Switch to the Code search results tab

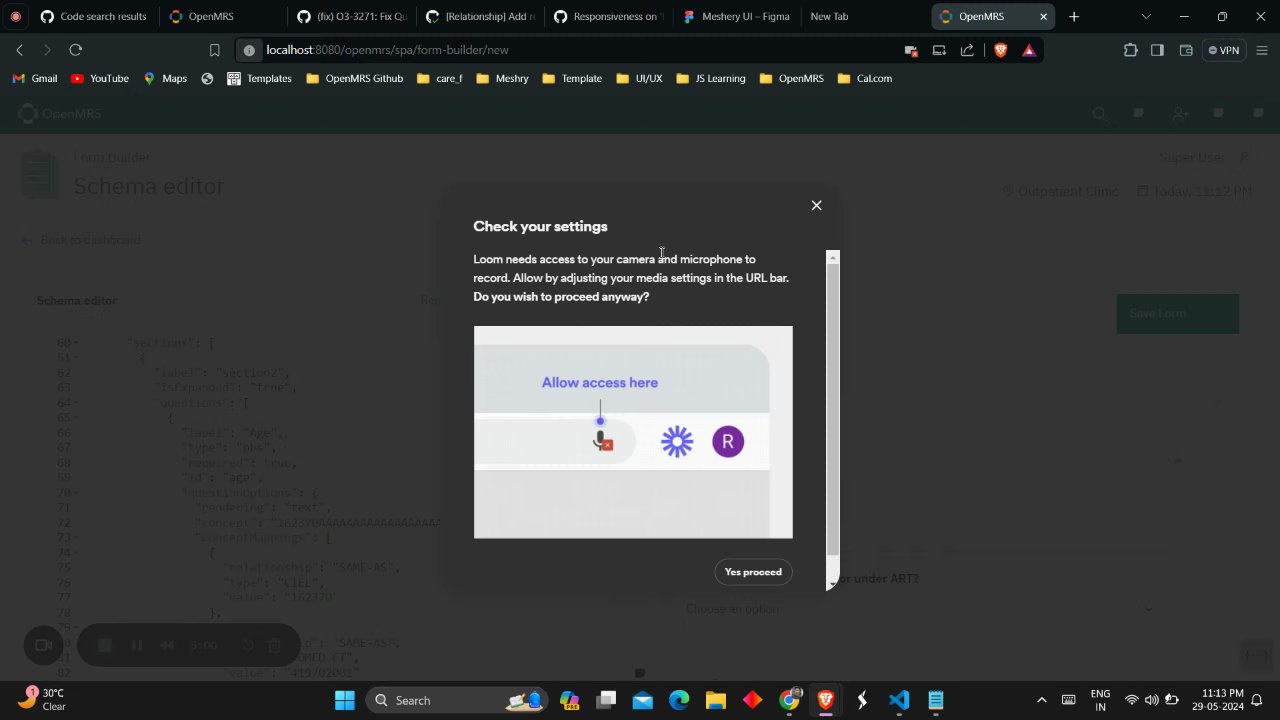93,16
